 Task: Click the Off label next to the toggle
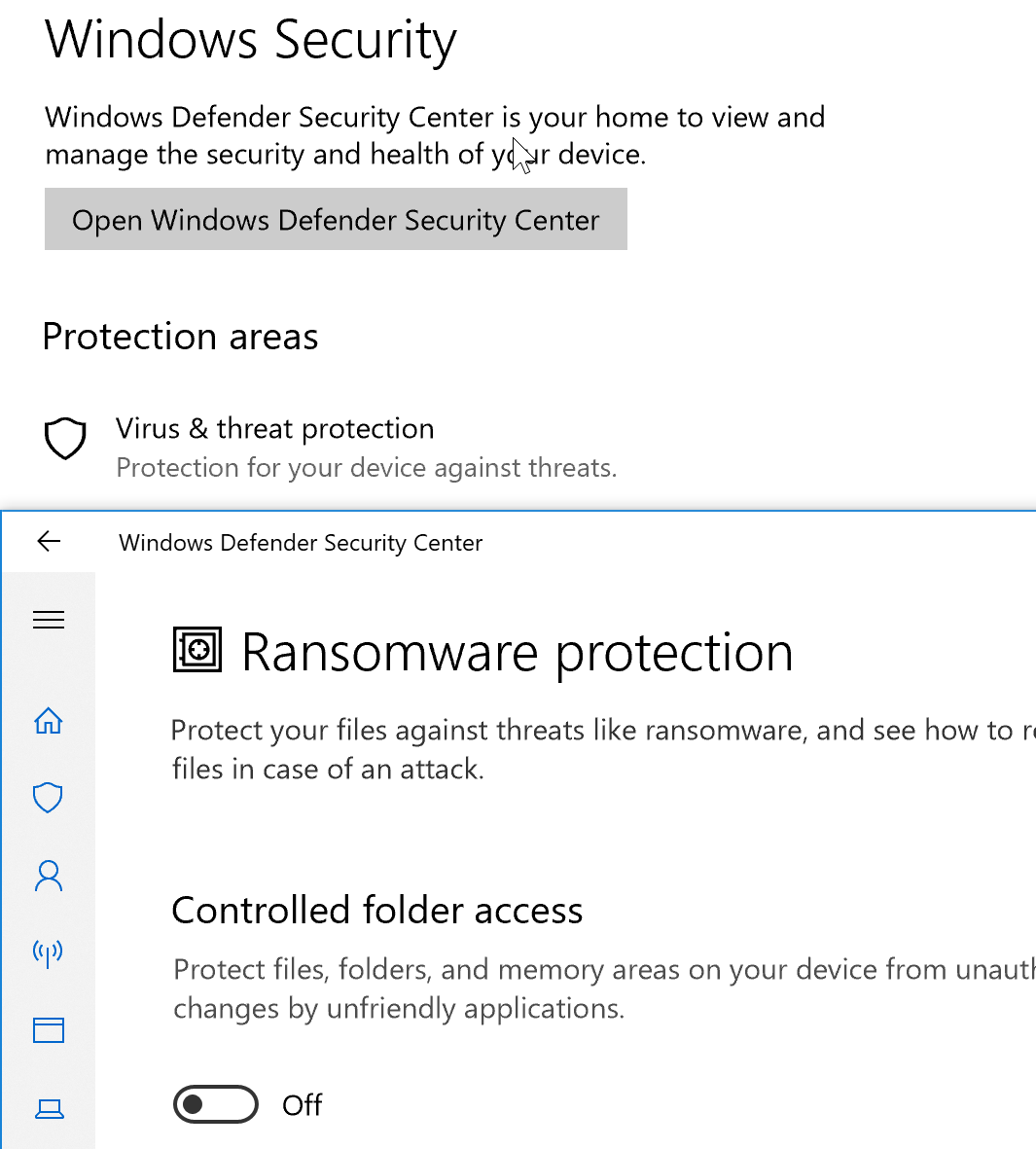click(x=302, y=1105)
